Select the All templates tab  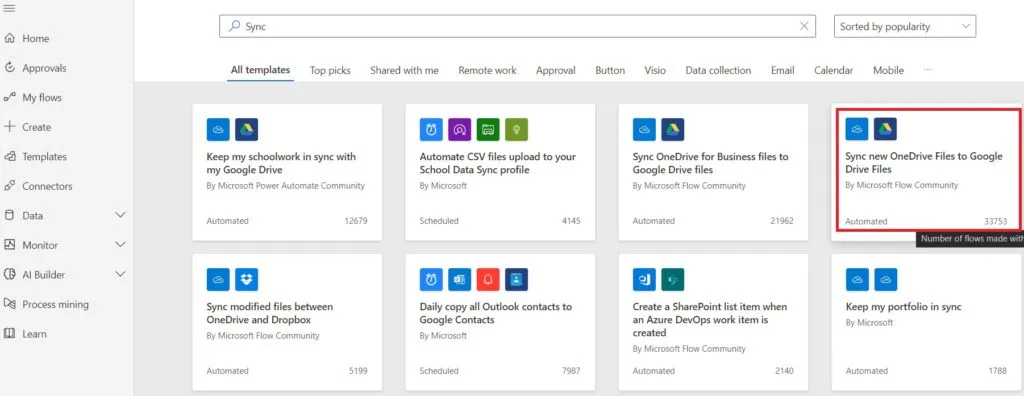pyautogui.click(x=260, y=70)
